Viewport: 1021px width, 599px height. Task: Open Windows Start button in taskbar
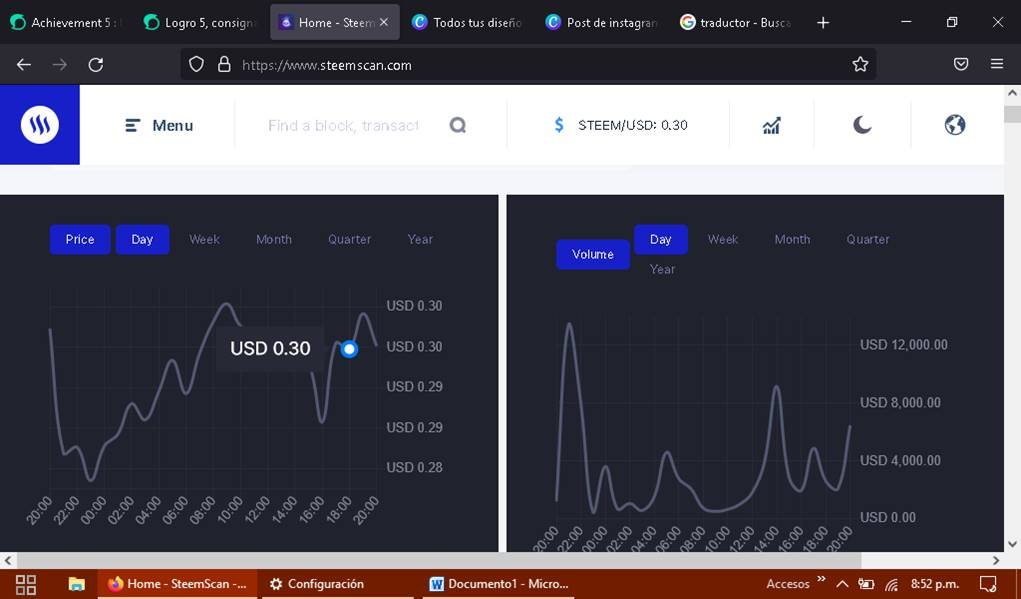click(x=25, y=584)
